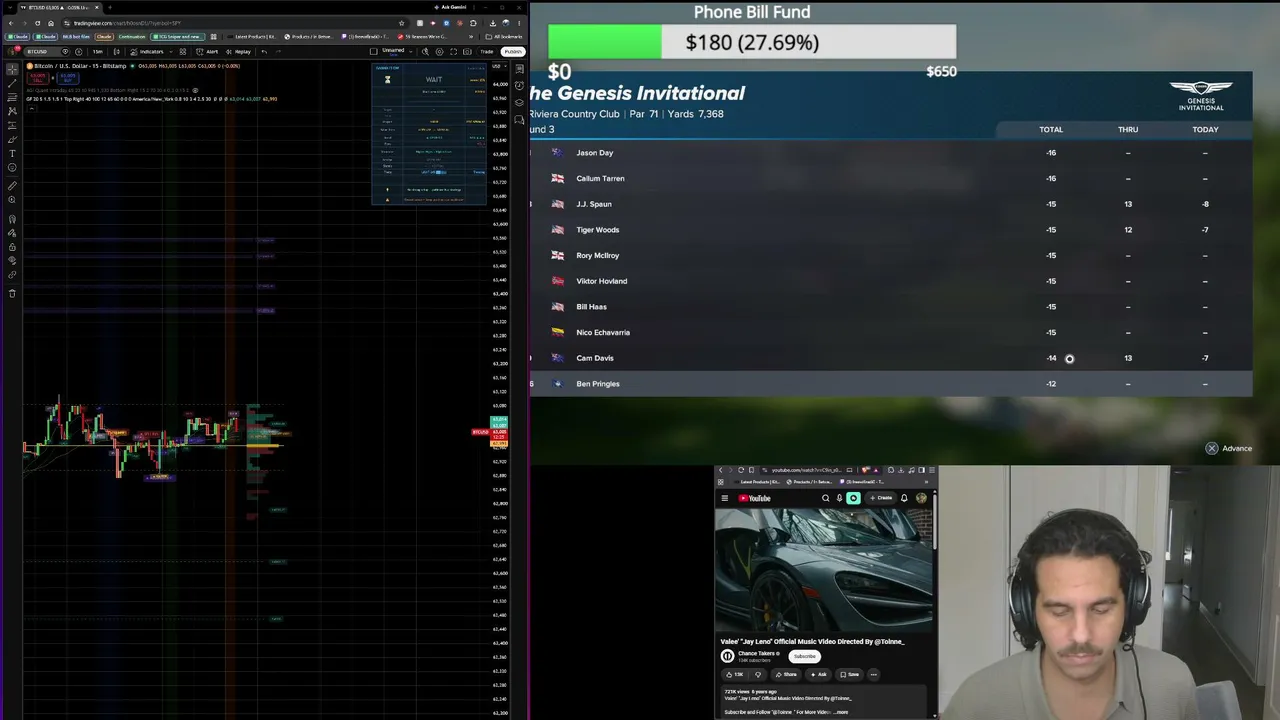Click the Jay Leno video player thumbnail
Screen dimensions: 1280x720
coord(824,570)
